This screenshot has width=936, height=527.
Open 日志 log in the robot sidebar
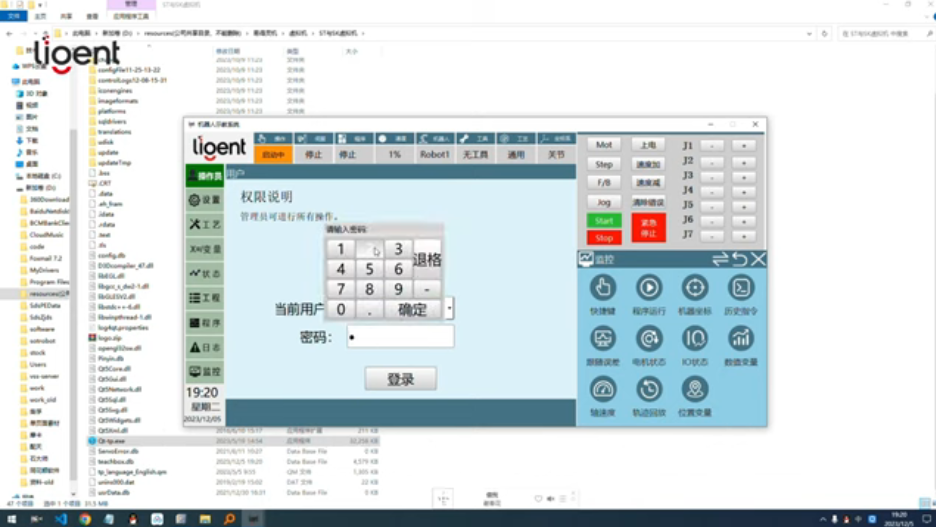pos(205,347)
